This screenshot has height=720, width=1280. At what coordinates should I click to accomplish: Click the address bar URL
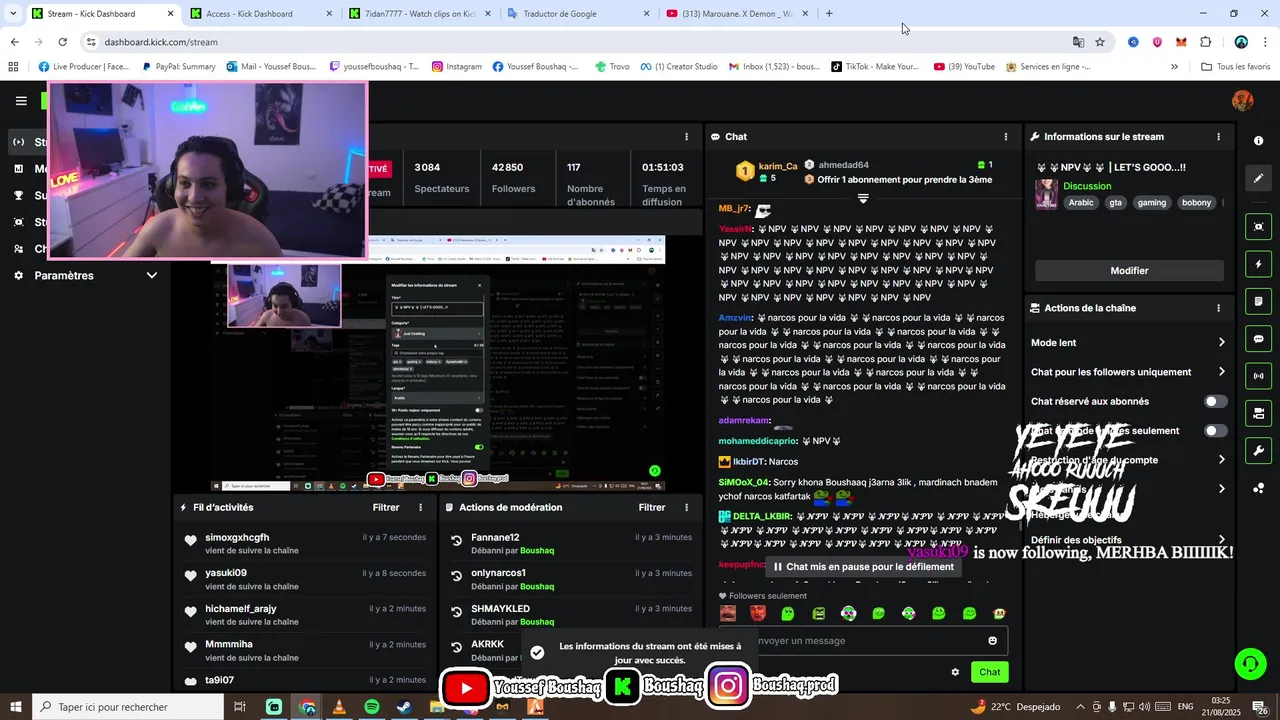(161, 42)
